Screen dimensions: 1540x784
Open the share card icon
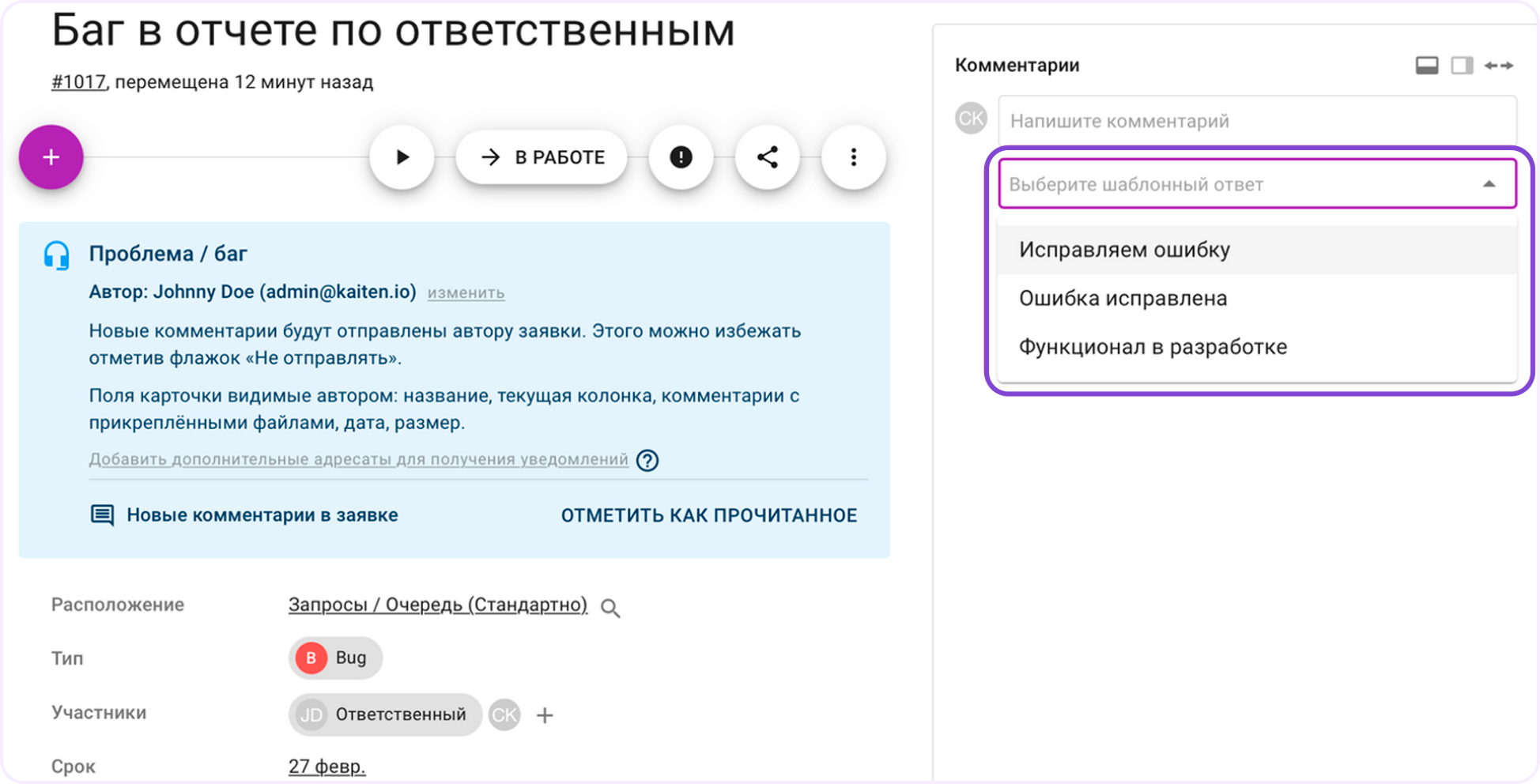coord(767,157)
